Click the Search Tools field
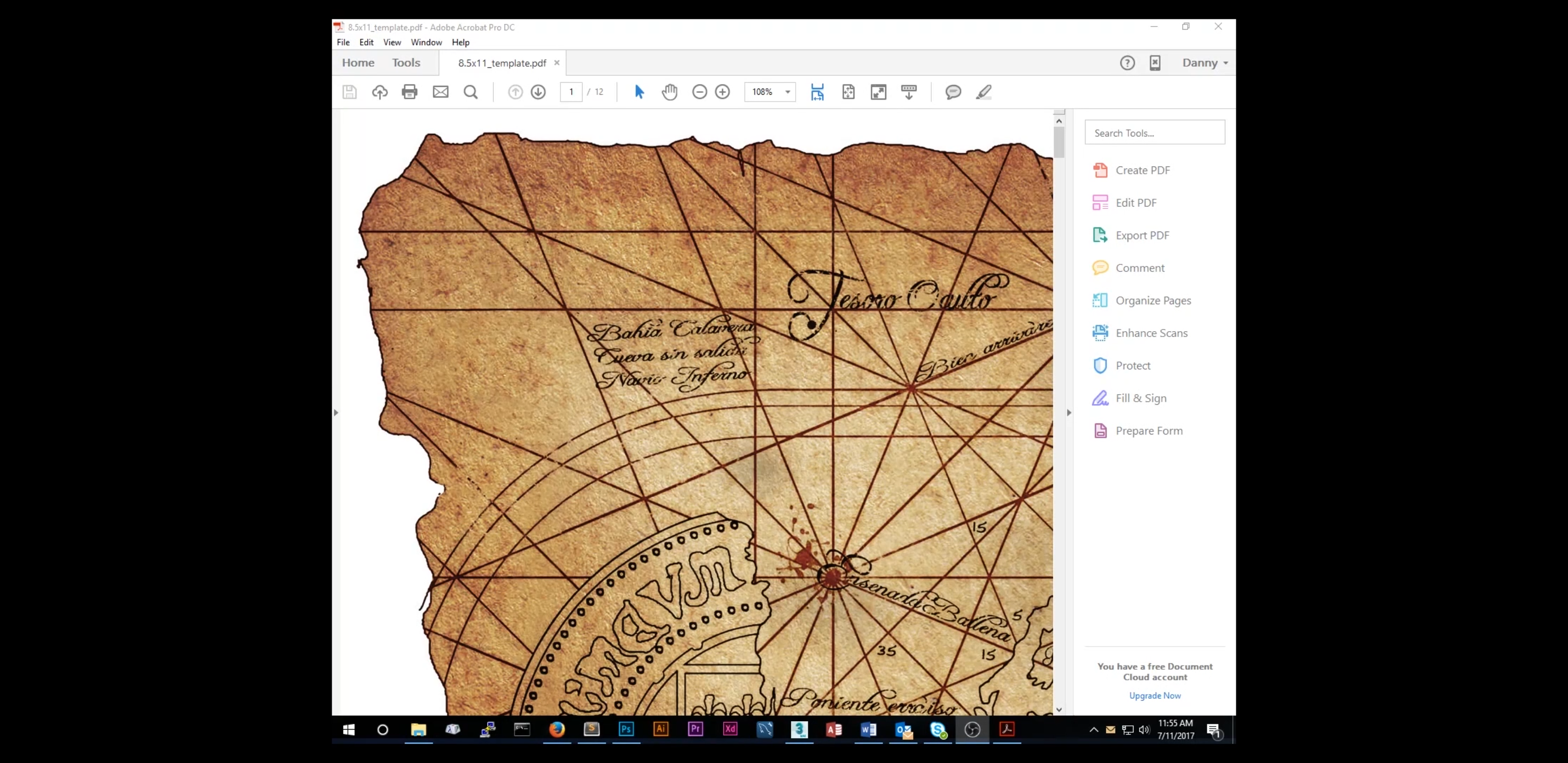This screenshot has height=763, width=1568. coord(1154,132)
